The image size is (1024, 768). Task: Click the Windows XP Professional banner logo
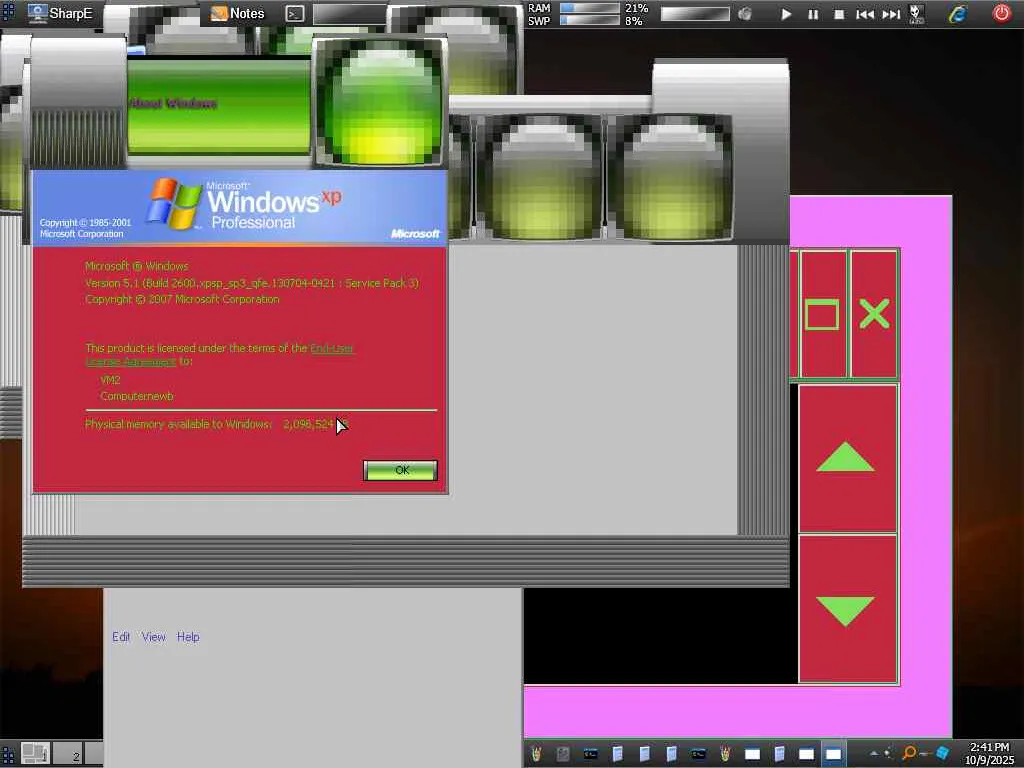coord(243,204)
